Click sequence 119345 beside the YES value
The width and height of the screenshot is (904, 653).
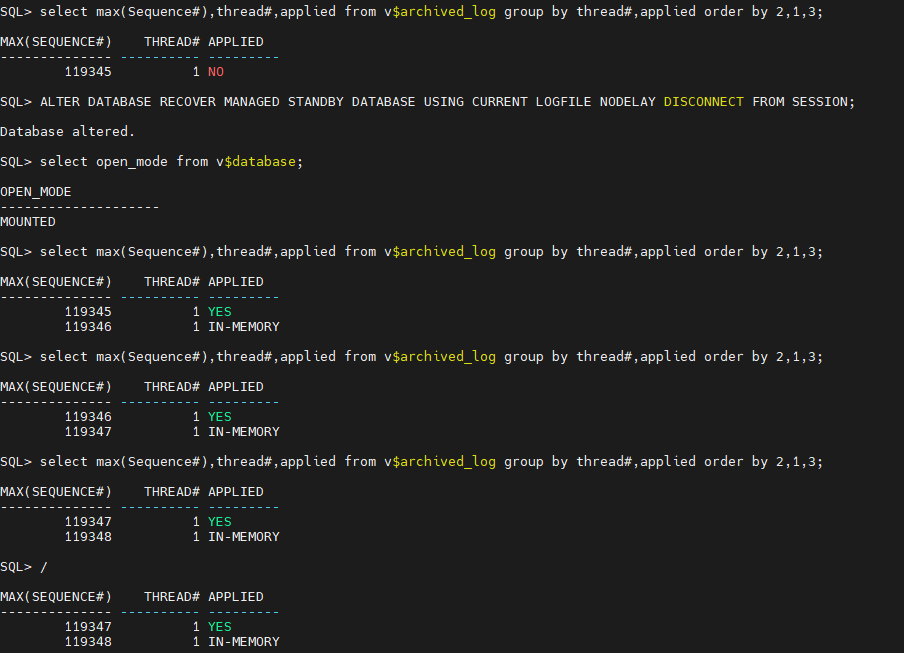(88, 311)
